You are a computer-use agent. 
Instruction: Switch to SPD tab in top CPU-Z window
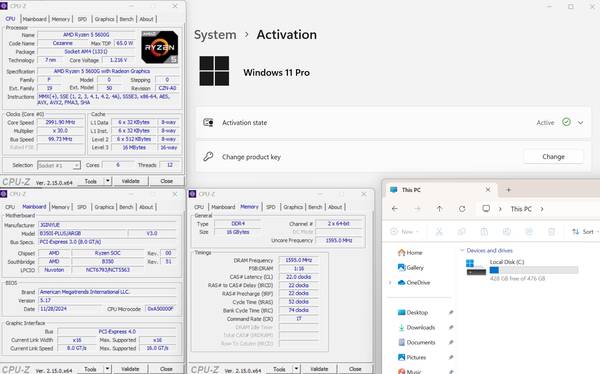[x=82, y=19]
